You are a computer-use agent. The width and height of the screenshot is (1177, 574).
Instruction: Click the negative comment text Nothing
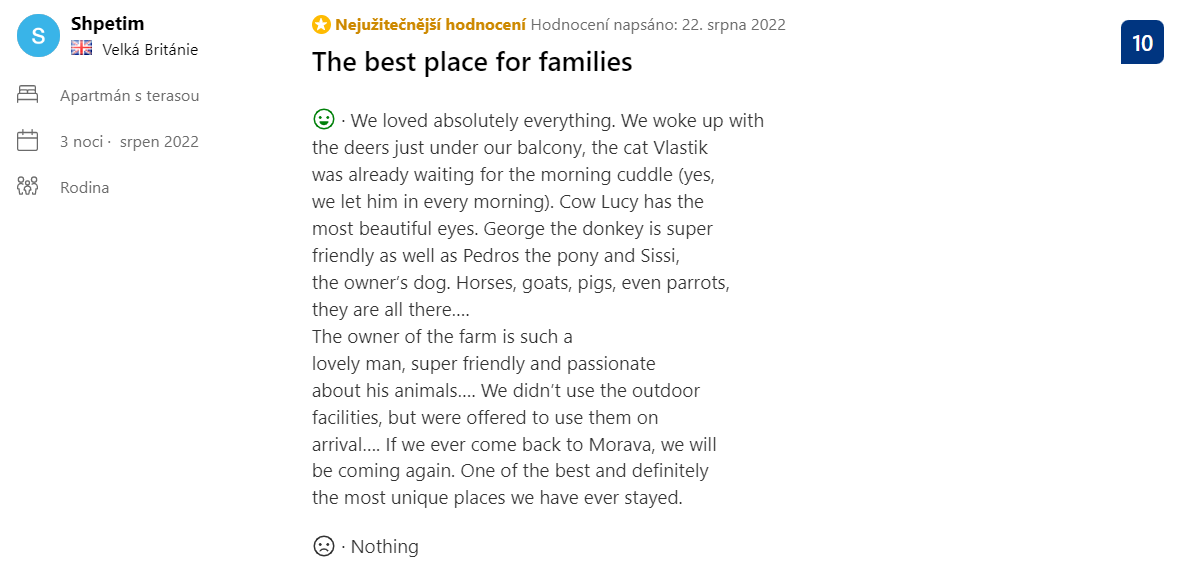point(384,546)
